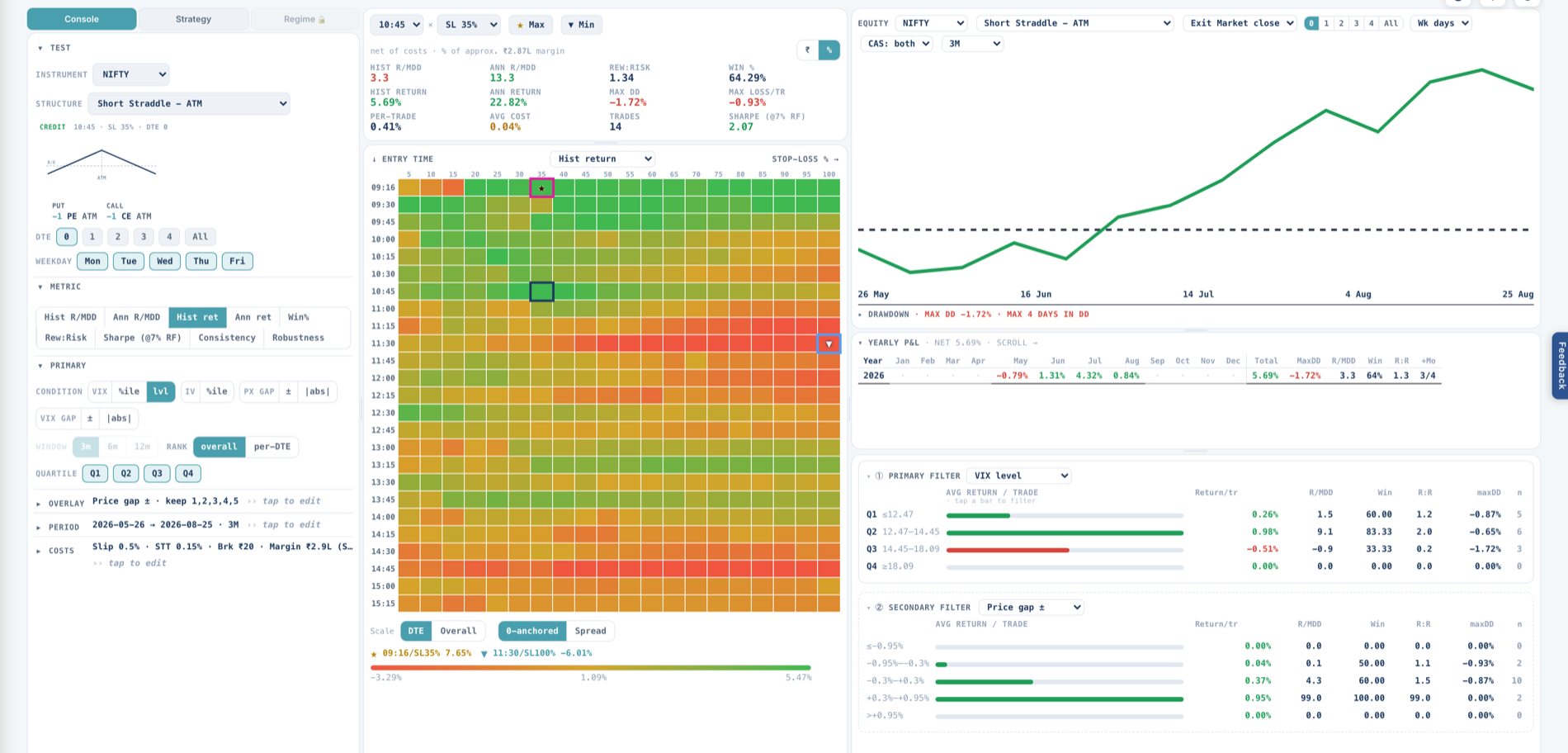Open the Feedback side tab

coord(1560,366)
